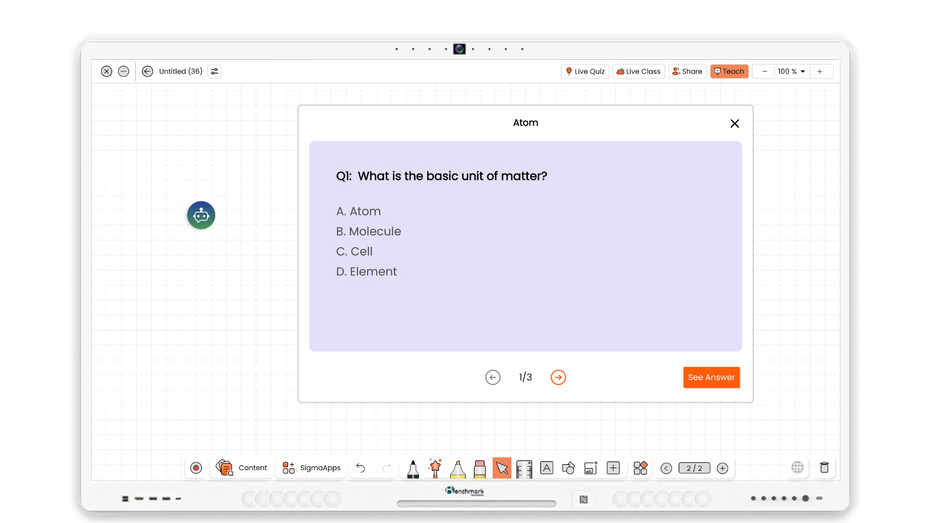Select the magic pen tool
930x523 pixels.
[x=435, y=468]
